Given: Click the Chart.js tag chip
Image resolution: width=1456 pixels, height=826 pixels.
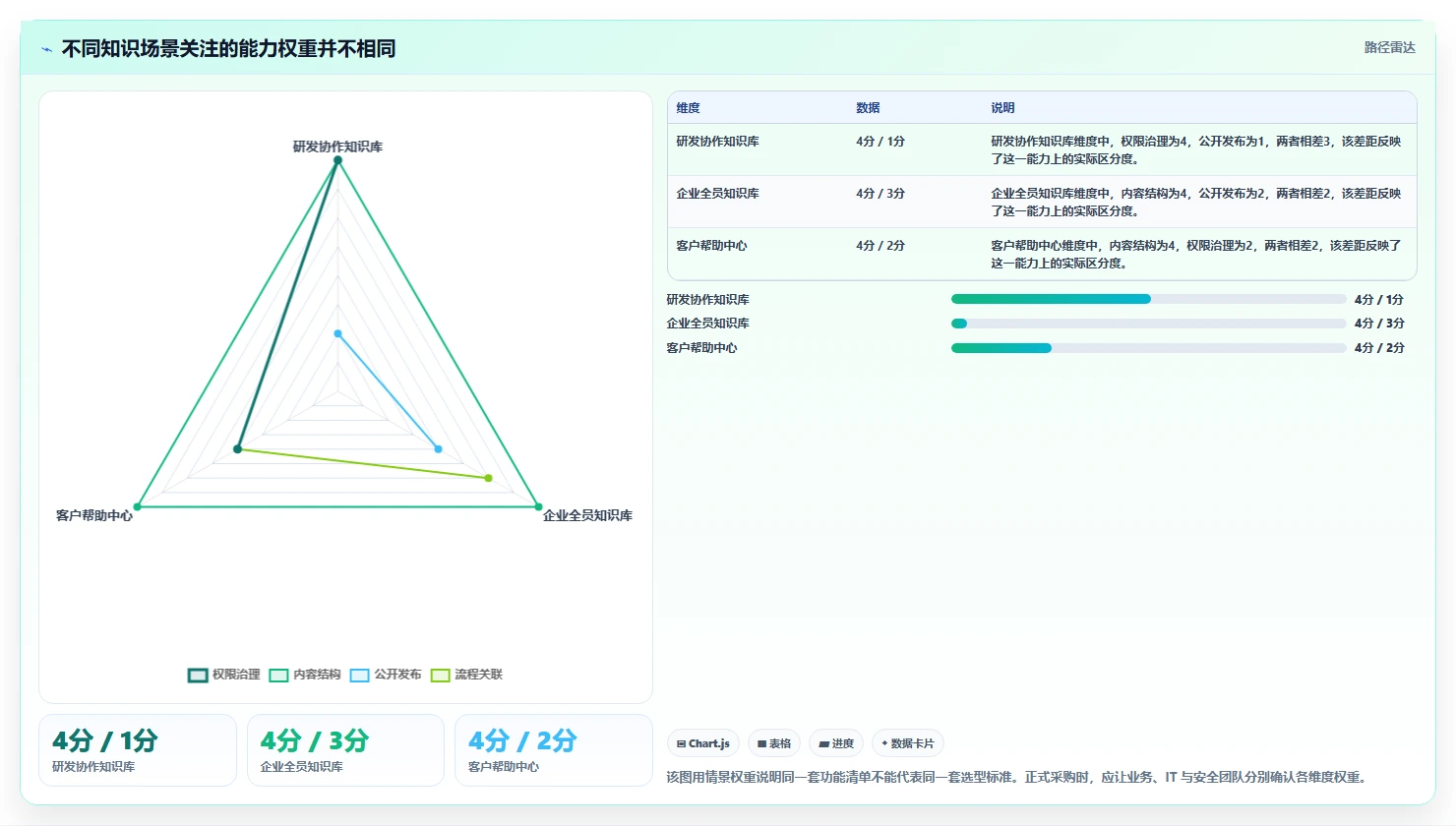Looking at the screenshot, I should [x=703, y=743].
